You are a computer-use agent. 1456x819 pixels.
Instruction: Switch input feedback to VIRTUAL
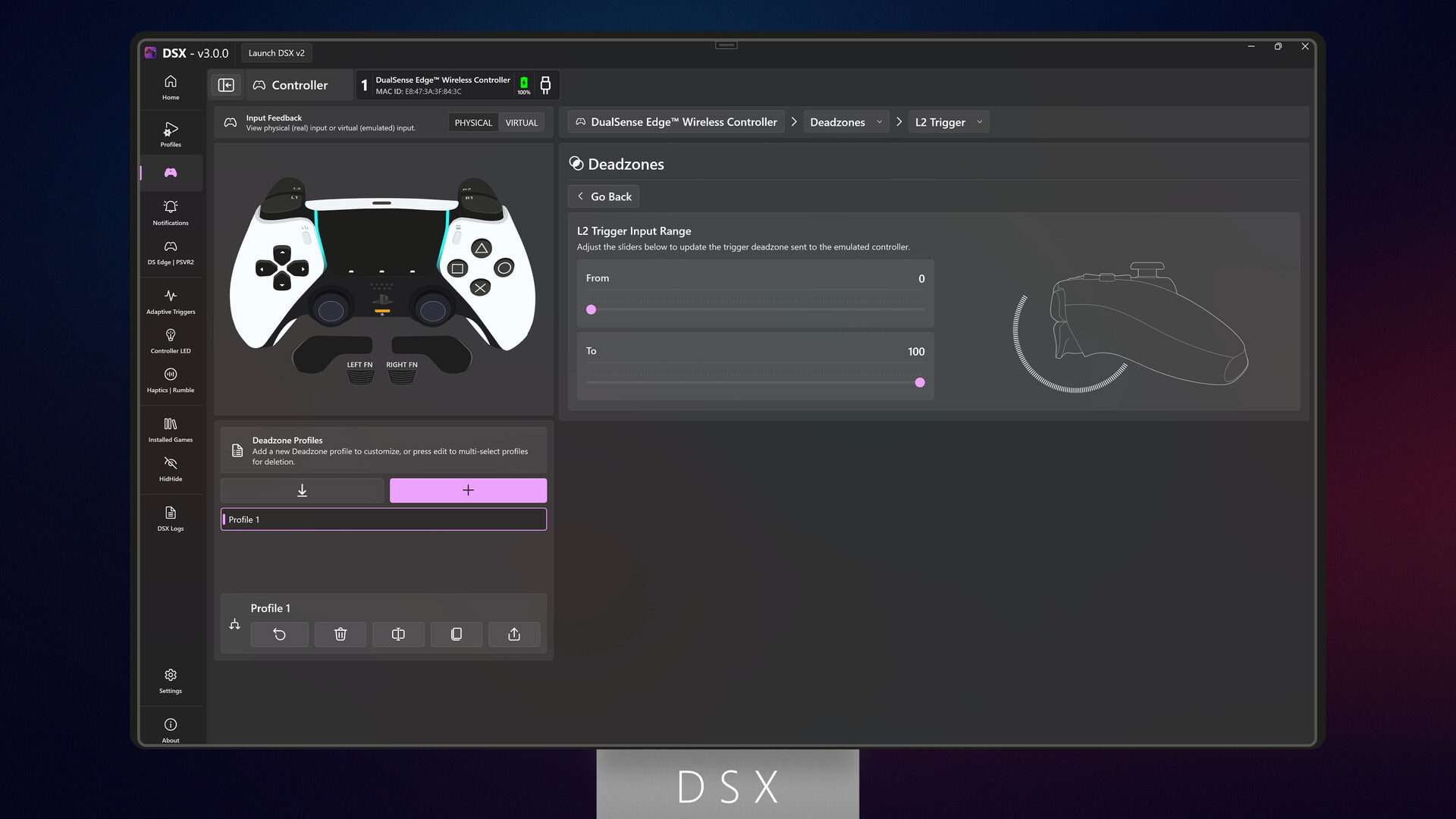(x=521, y=122)
